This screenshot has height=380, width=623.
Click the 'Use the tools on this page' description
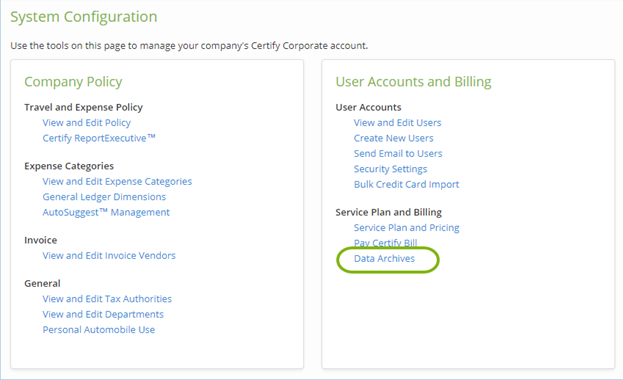189,46
